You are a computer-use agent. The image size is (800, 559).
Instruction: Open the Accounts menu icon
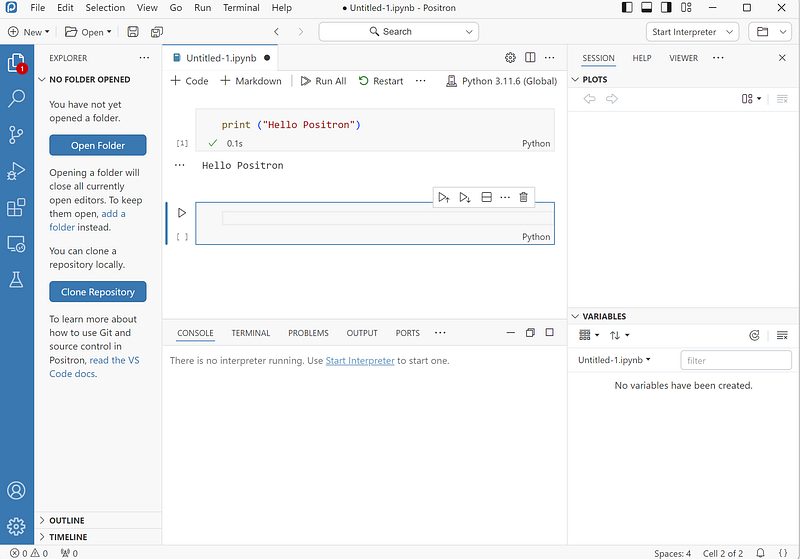(x=16, y=490)
